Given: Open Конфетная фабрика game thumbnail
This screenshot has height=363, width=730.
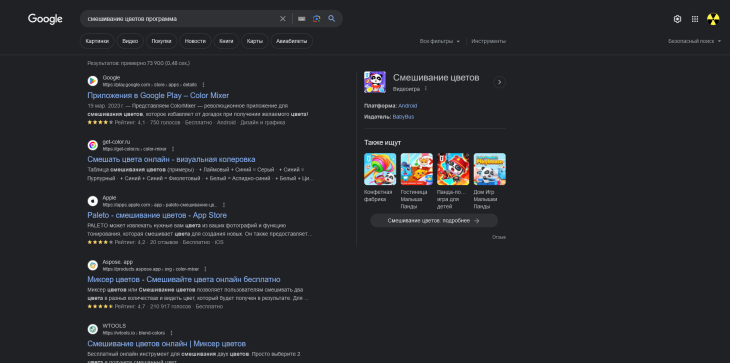Looking at the screenshot, I should pos(380,169).
